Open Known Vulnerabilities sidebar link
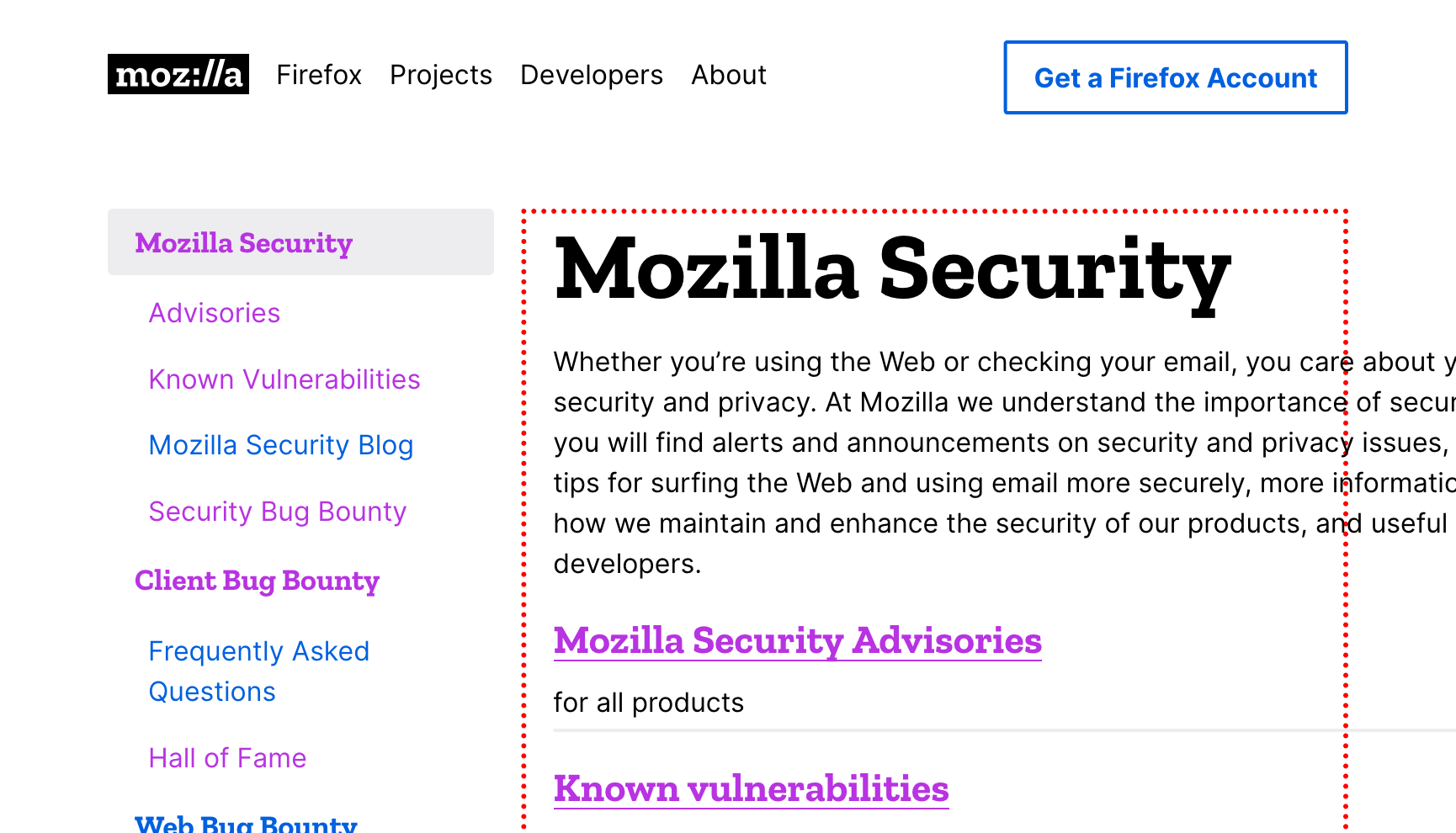The height and width of the screenshot is (833, 1456). point(284,379)
